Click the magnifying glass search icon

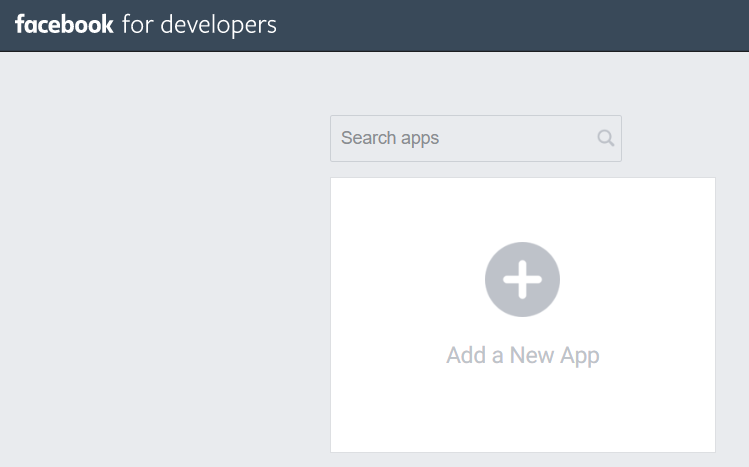(606, 138)
